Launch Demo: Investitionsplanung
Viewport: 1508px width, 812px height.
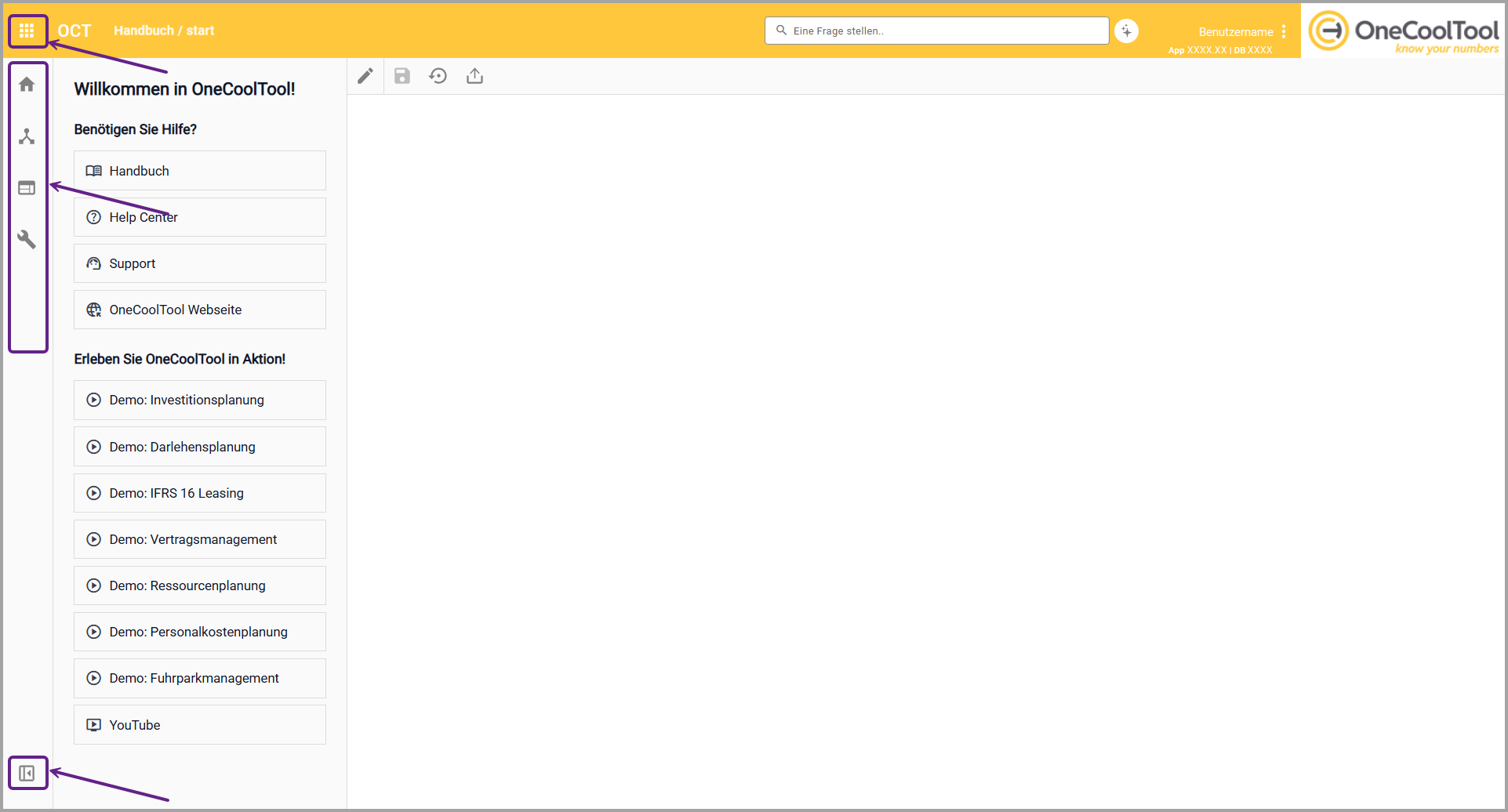[200, 400]
